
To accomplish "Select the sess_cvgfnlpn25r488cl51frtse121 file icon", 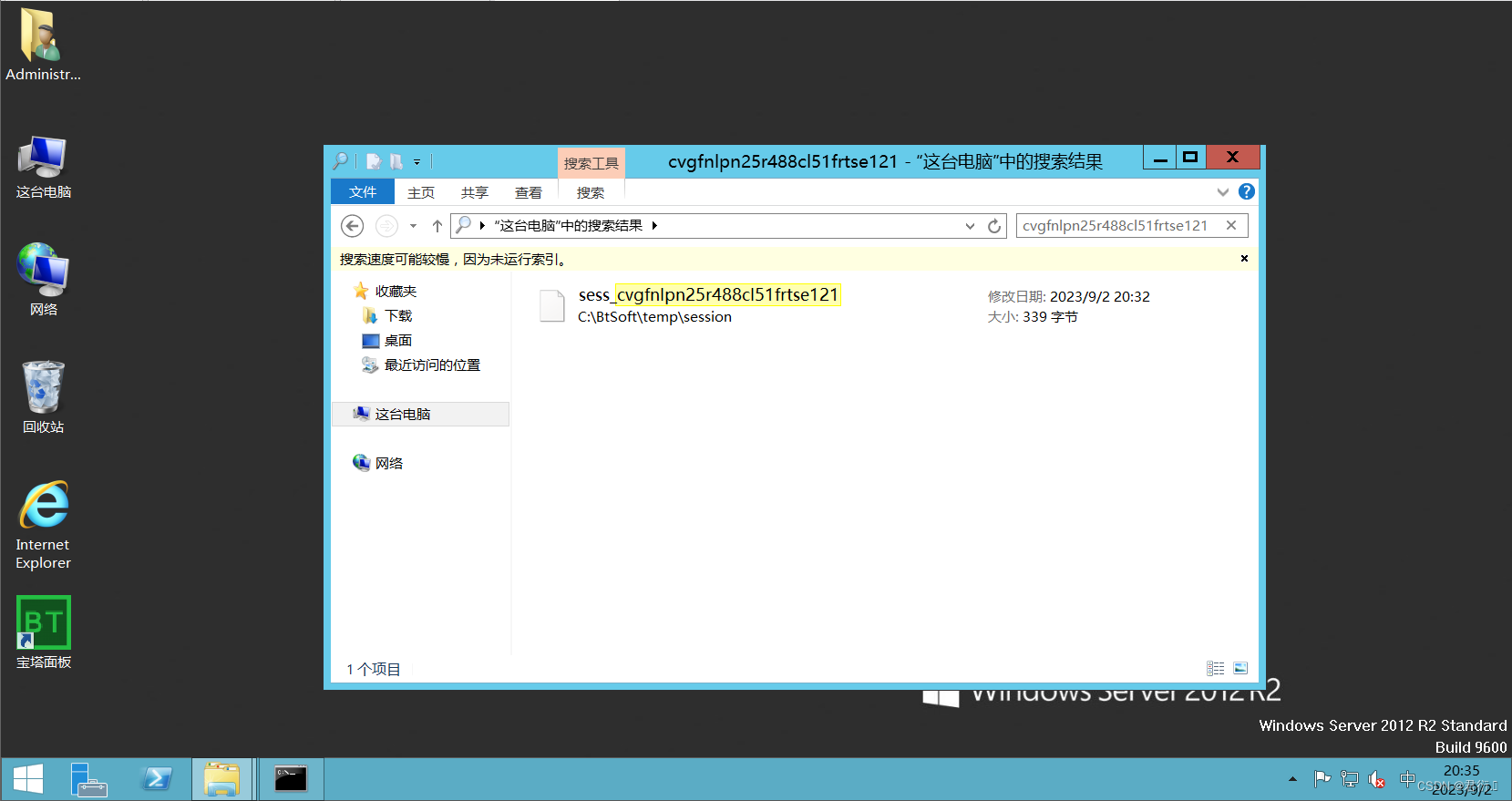I will point(552,305).
